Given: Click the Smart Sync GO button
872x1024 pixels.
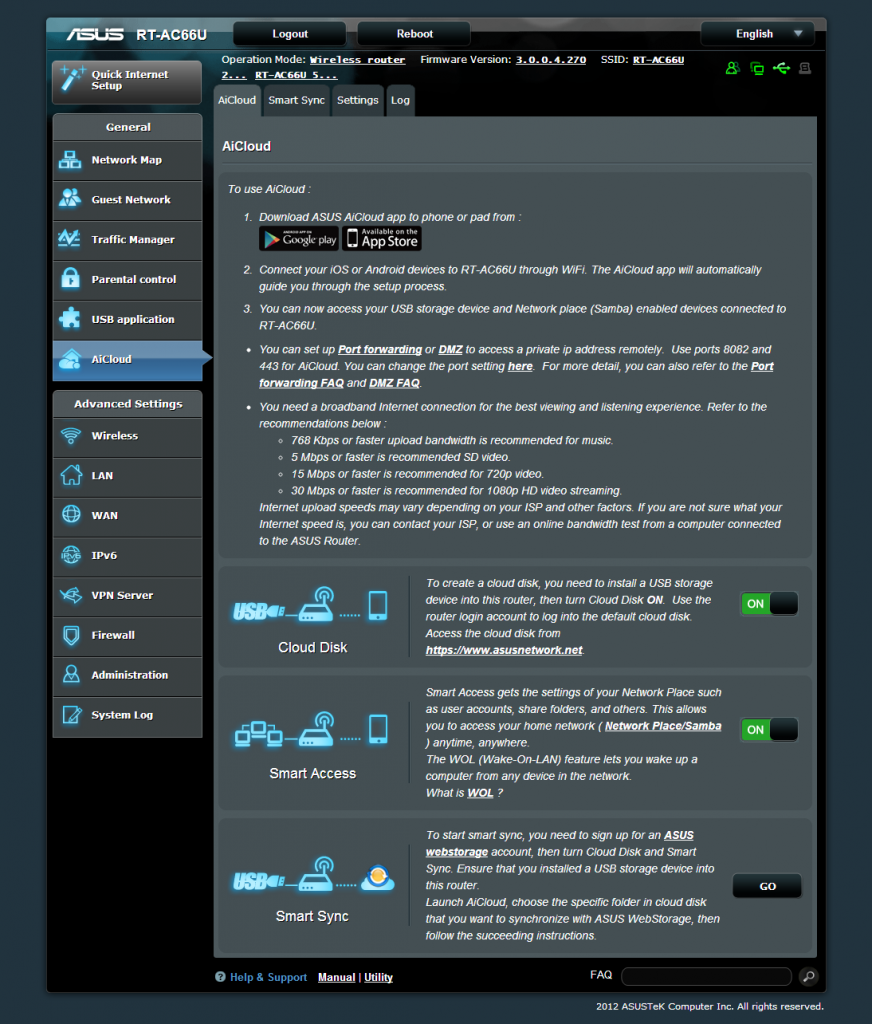Looking at the screenshot, I should [767, 886].
